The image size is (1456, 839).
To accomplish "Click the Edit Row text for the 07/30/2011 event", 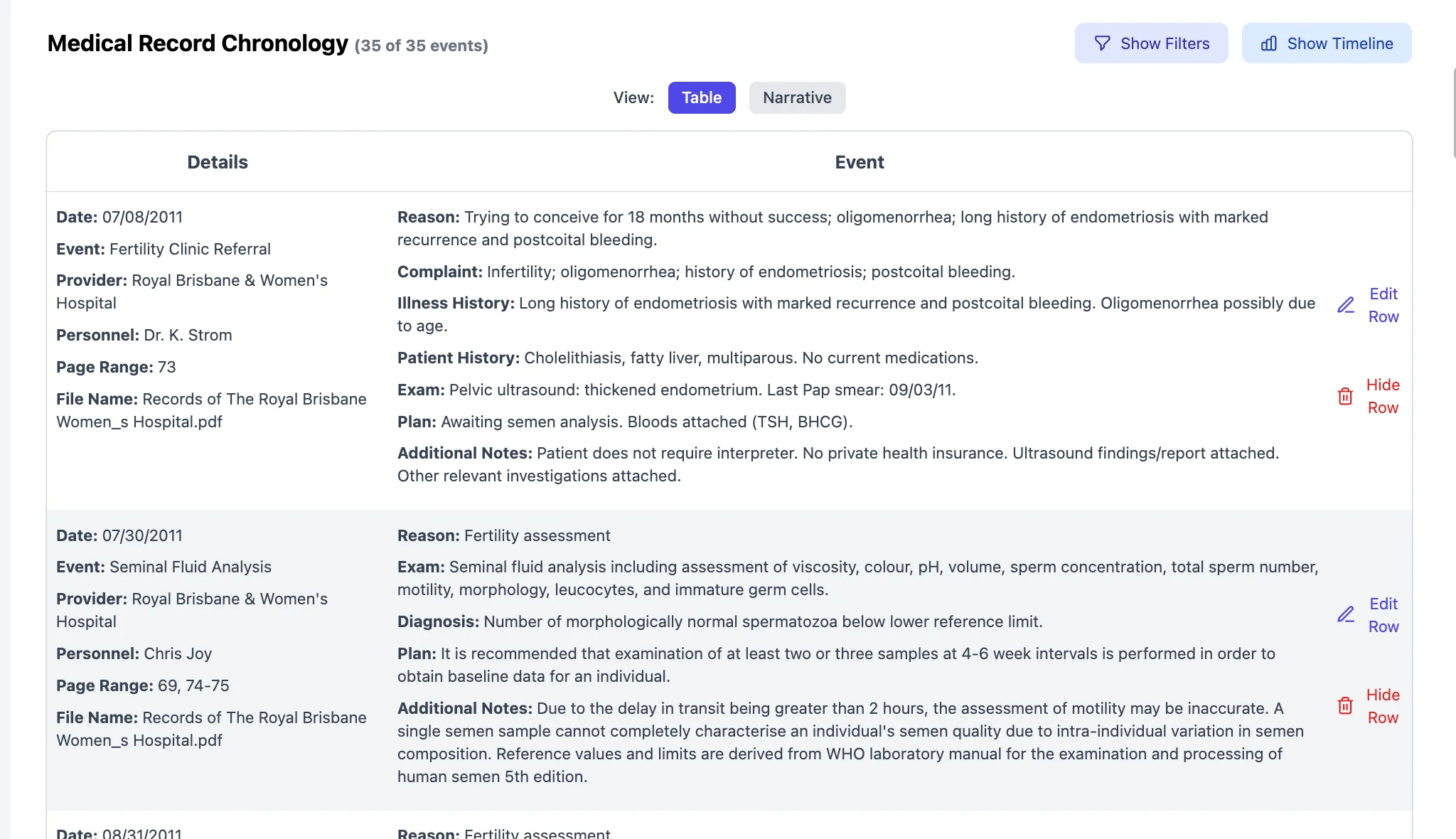I will [x=1383, y=615].
